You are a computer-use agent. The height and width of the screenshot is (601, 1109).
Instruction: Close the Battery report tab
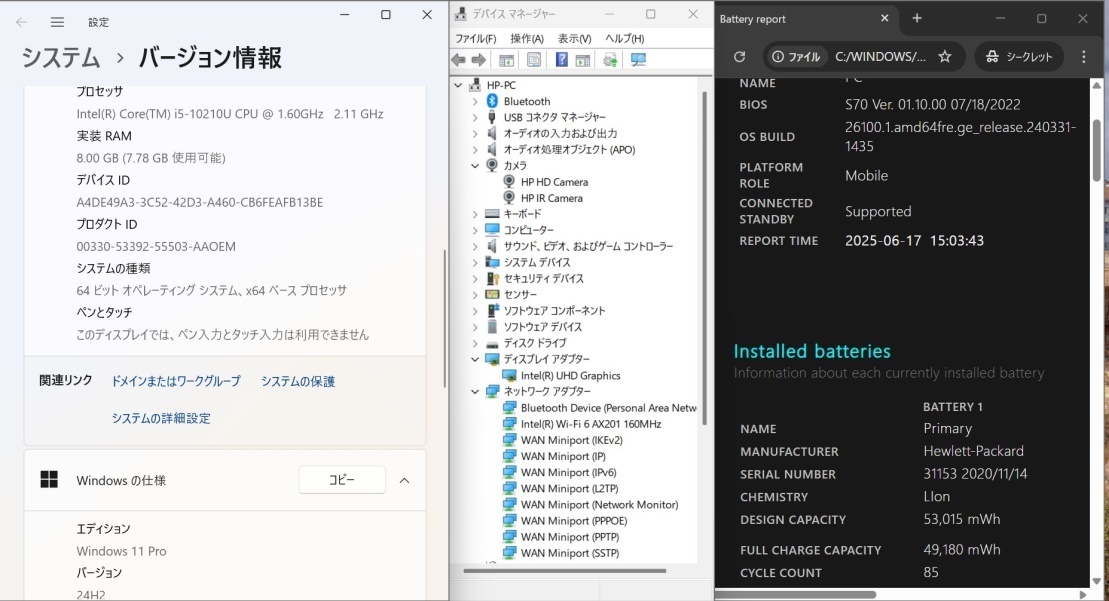tap(884, 18)
